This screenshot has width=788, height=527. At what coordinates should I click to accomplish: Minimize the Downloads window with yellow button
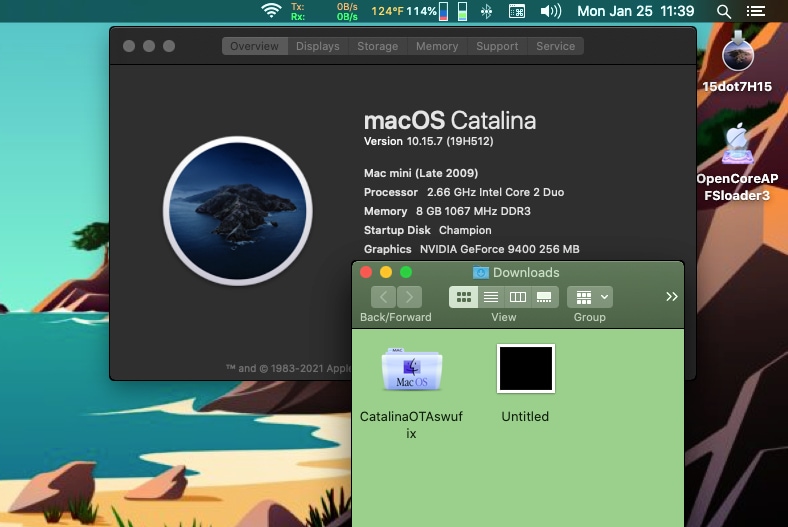pyautogui.click(x=386, y=272)
